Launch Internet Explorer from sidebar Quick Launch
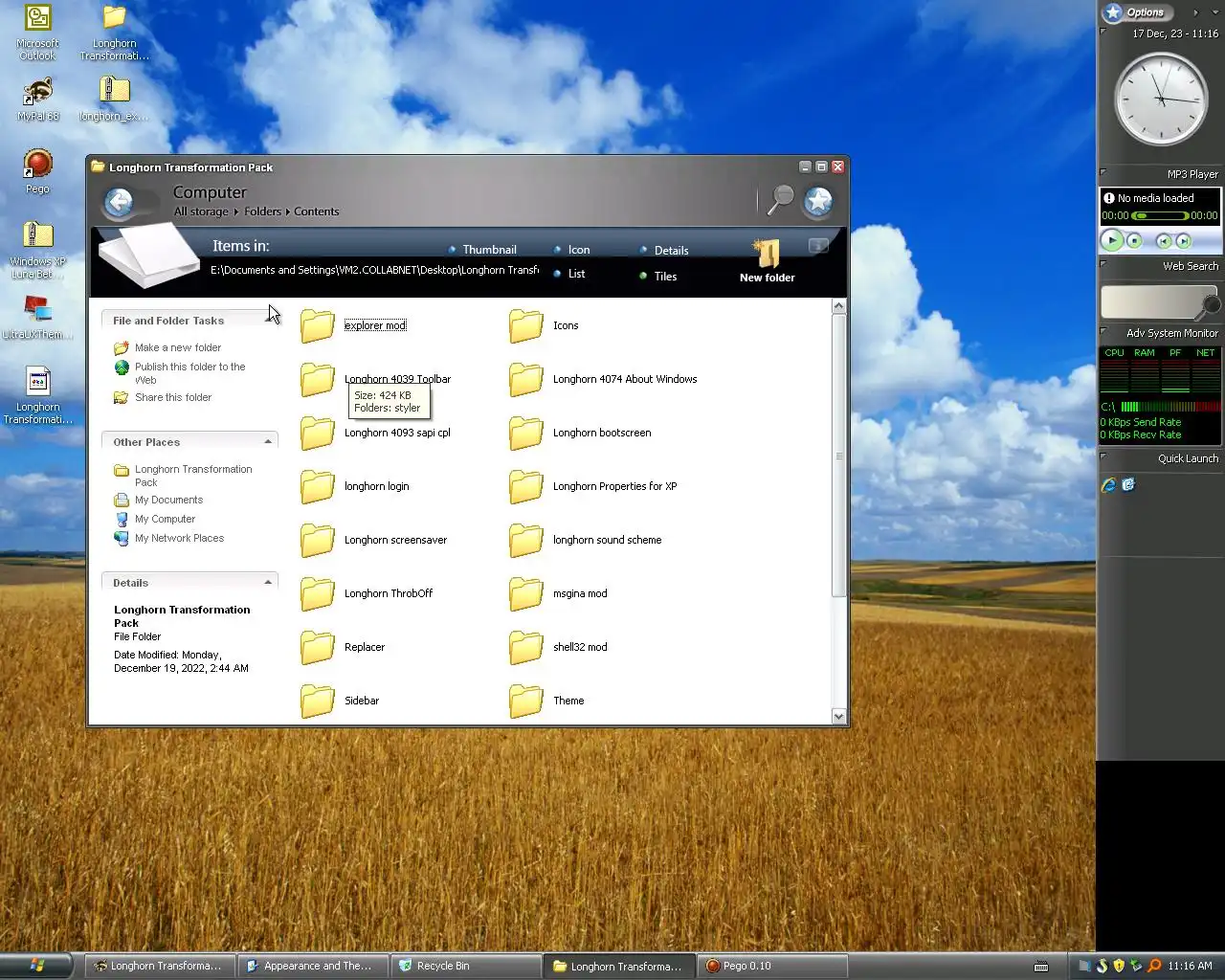The height and width of the screenshot is (980, 1225). point(1108,485)
